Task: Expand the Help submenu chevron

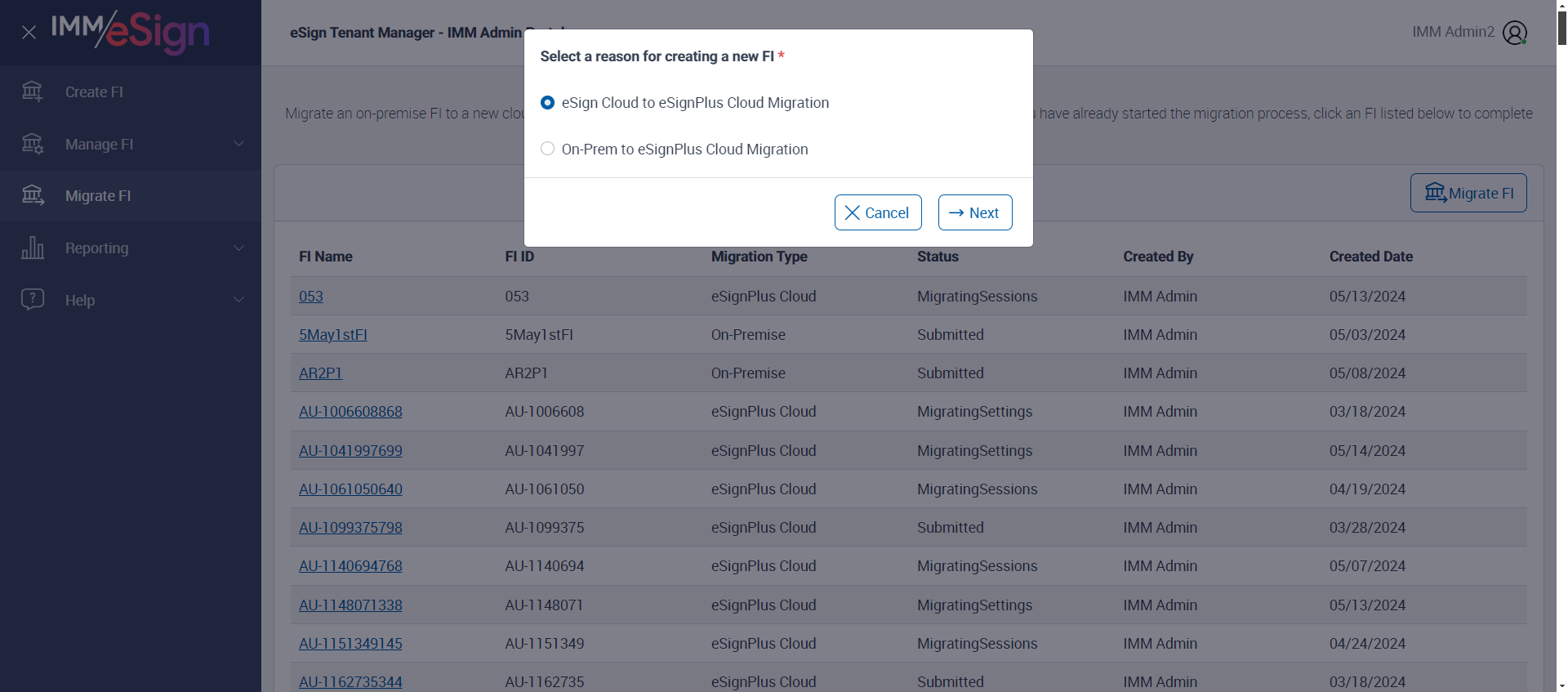Action: point(239,300)
